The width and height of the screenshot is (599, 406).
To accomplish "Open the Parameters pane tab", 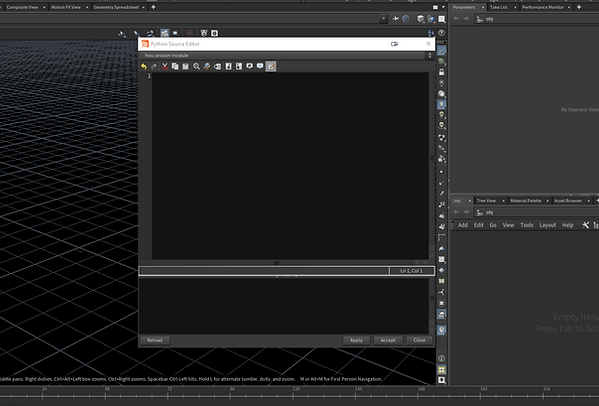I will [464, 7].
